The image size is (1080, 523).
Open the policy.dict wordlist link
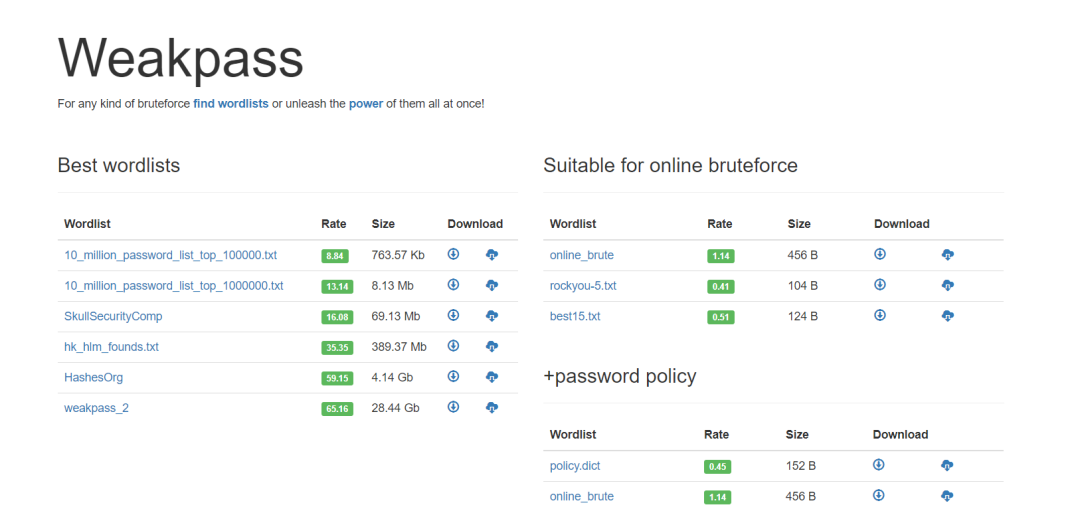point(575,466)
